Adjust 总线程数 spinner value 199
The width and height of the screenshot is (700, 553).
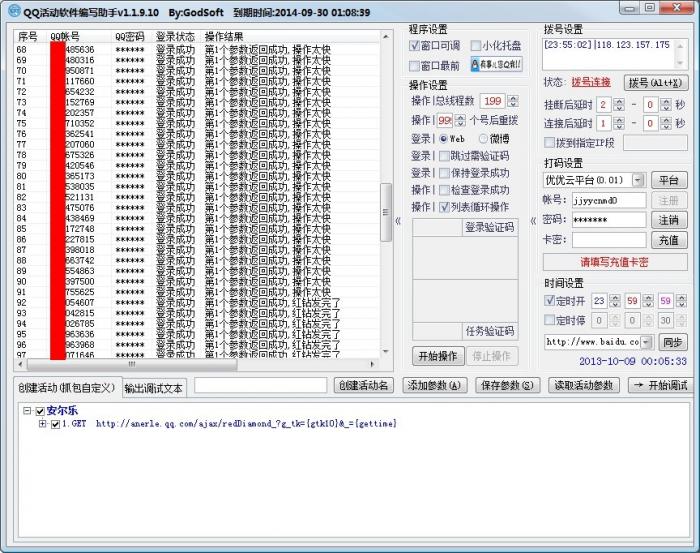(x=513, y=101)
